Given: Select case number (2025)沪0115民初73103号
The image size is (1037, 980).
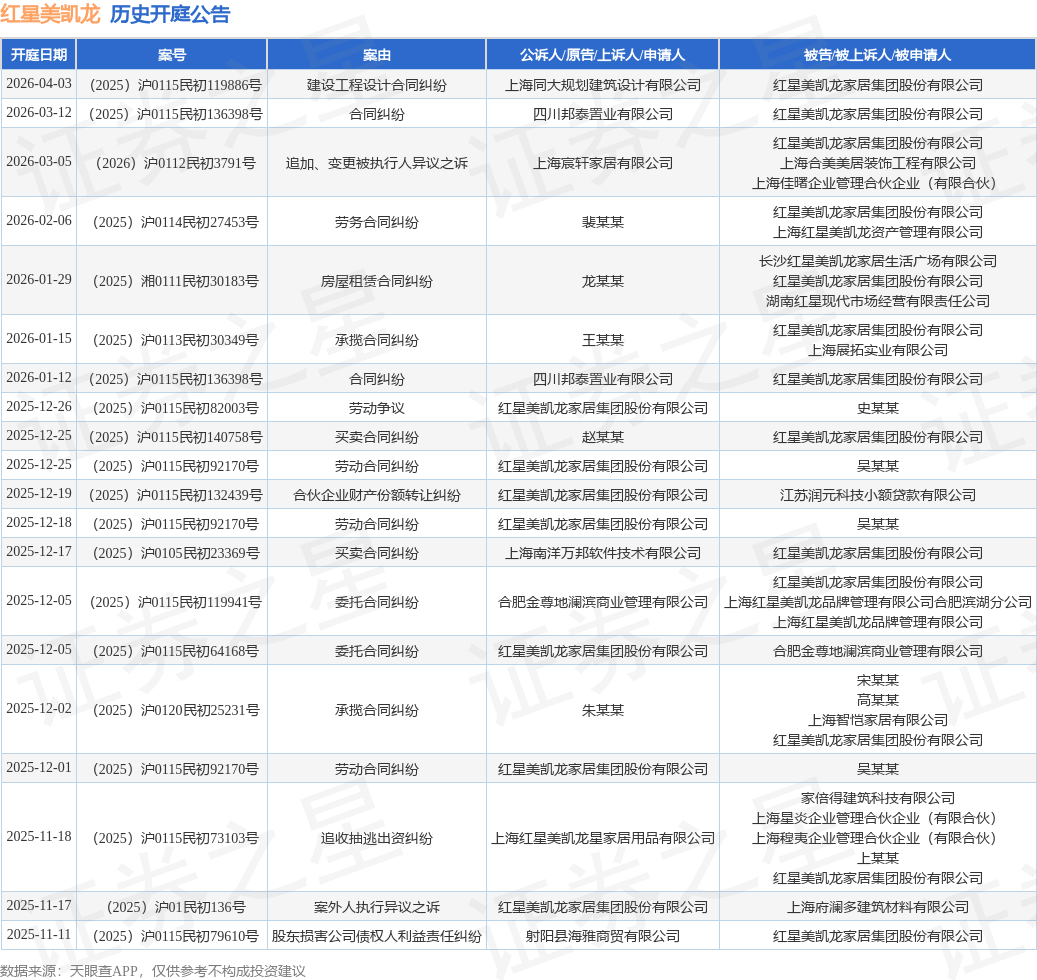Looking at the screenshot, I should click(175, 838).
